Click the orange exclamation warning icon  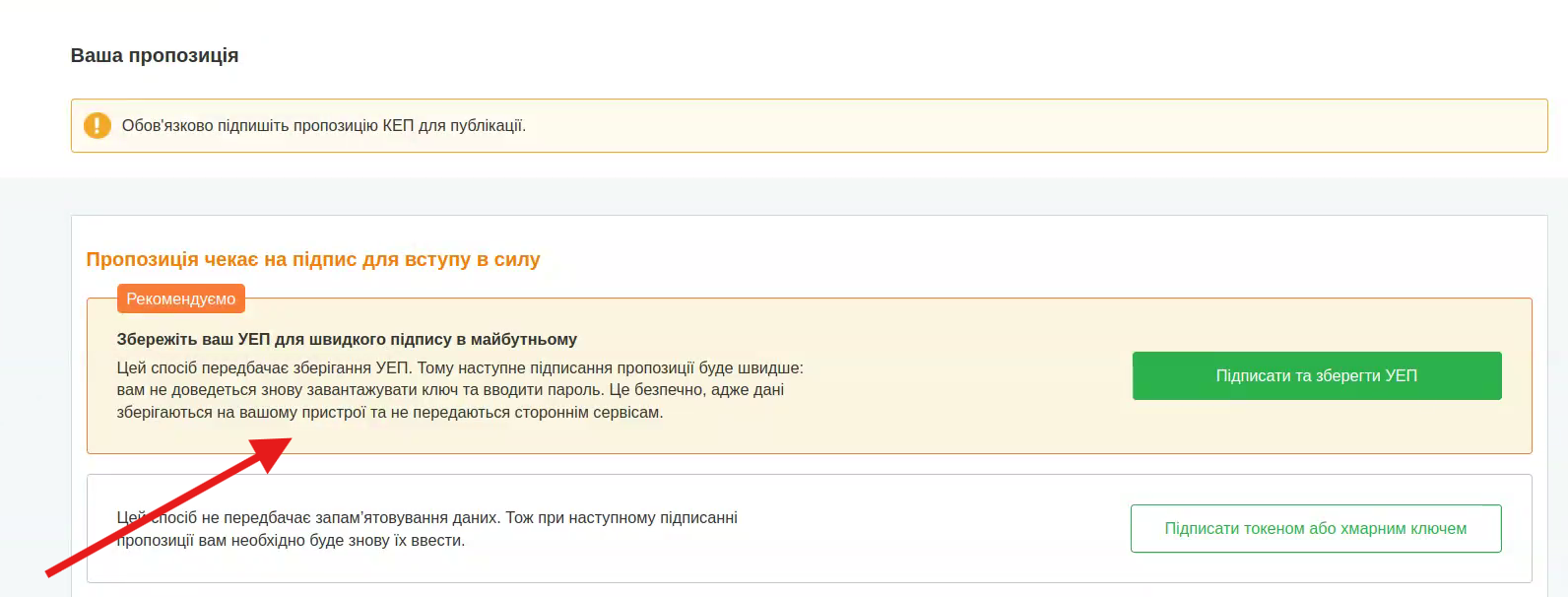(x=98, y=126)
